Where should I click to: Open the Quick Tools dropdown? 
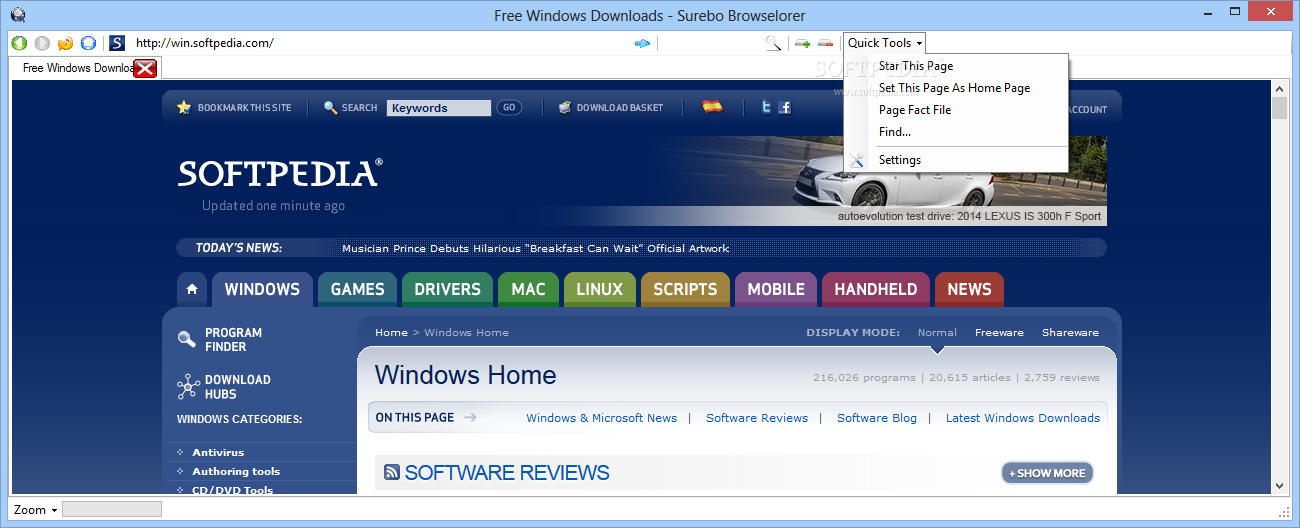click(885, 43)
